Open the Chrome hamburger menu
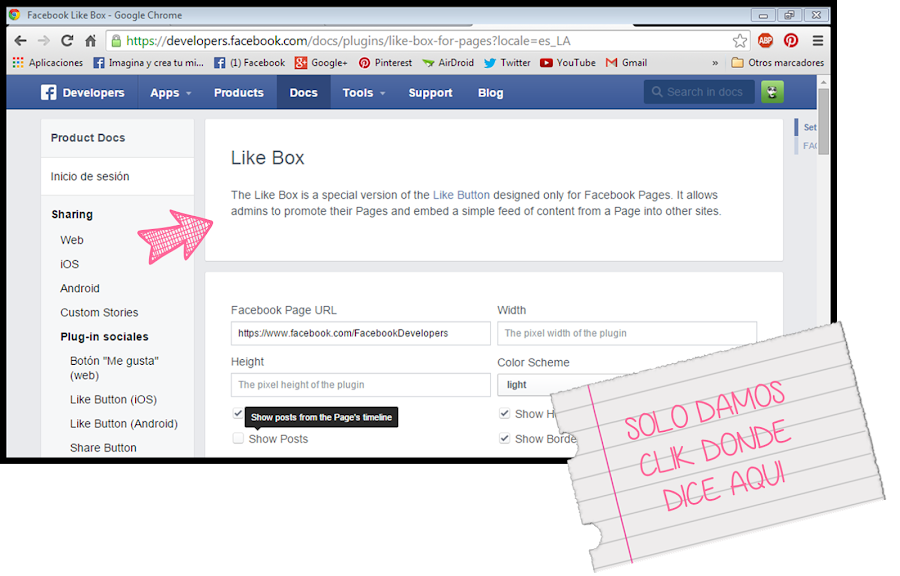 818,40
